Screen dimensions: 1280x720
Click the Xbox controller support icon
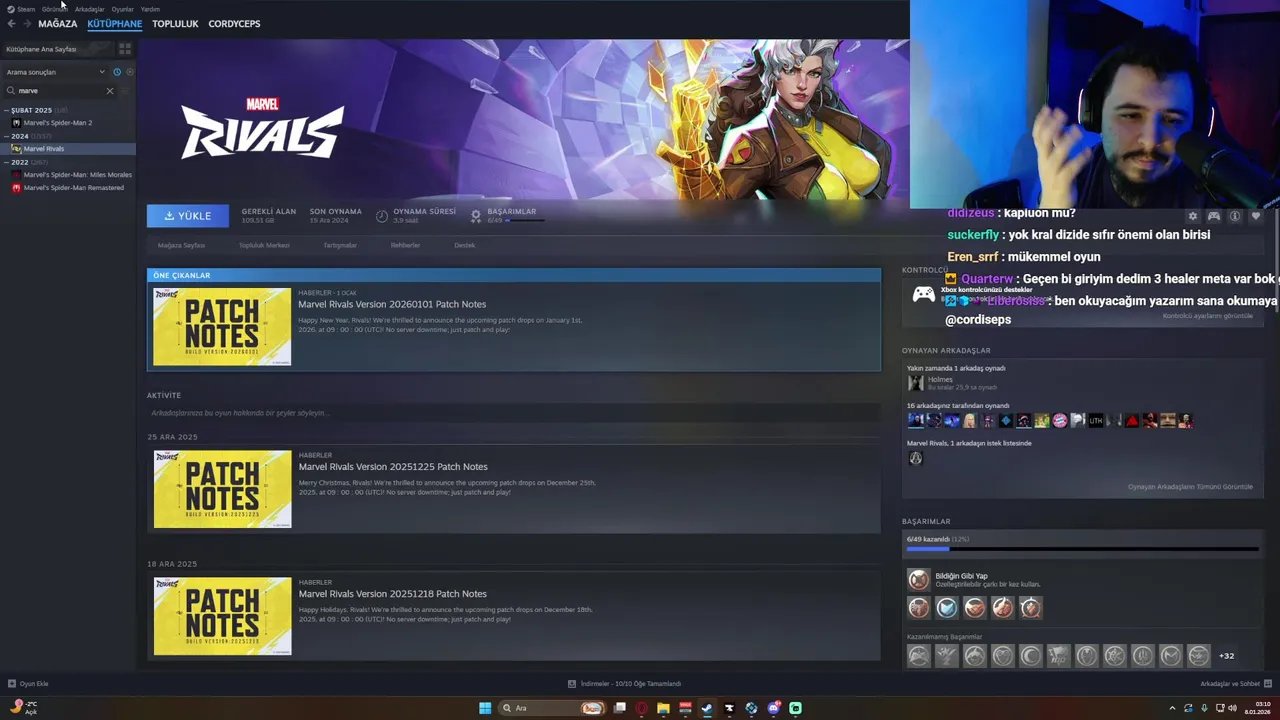pos(923,294)
